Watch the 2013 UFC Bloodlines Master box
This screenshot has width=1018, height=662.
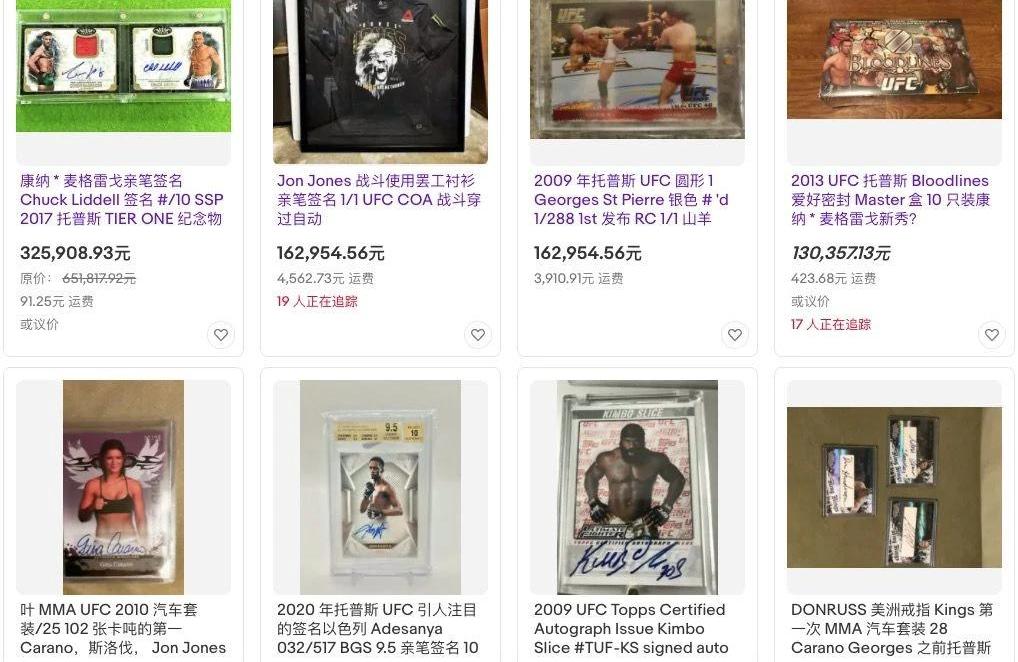[x=992, y=335]
